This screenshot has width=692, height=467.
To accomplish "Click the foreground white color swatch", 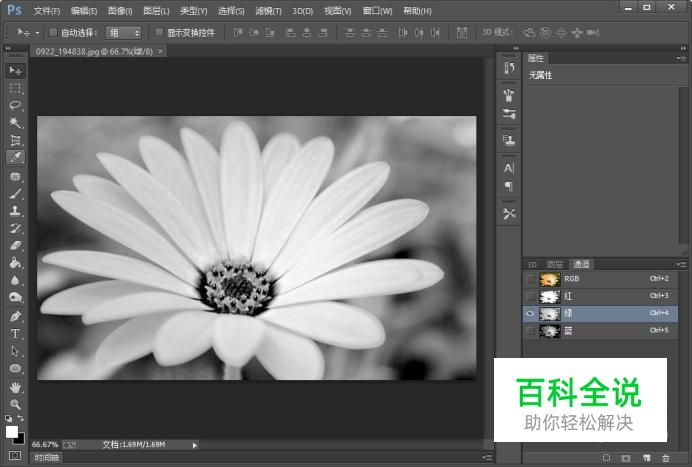I will click(x=12, y=431).
